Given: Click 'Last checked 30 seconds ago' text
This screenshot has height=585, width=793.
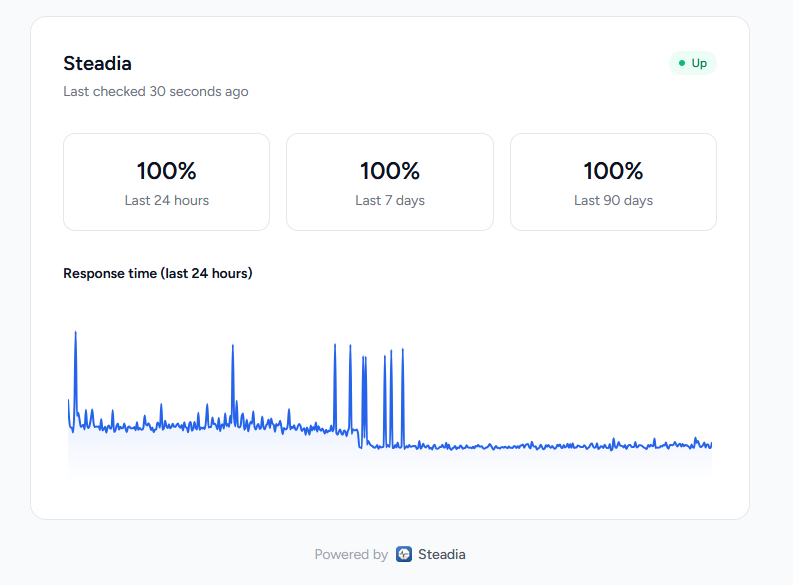Looking at the screenshot, I should [156, 92].
